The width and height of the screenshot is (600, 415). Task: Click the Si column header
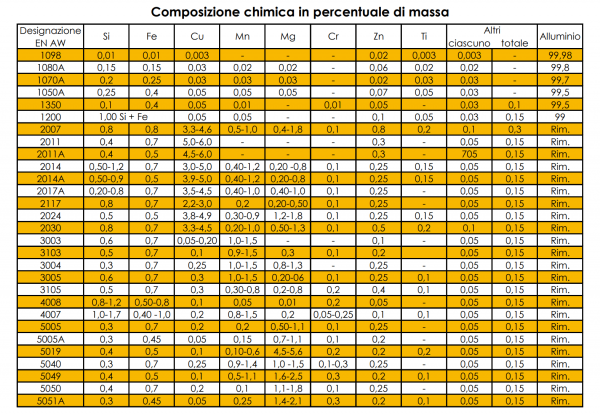coord(108,37)
